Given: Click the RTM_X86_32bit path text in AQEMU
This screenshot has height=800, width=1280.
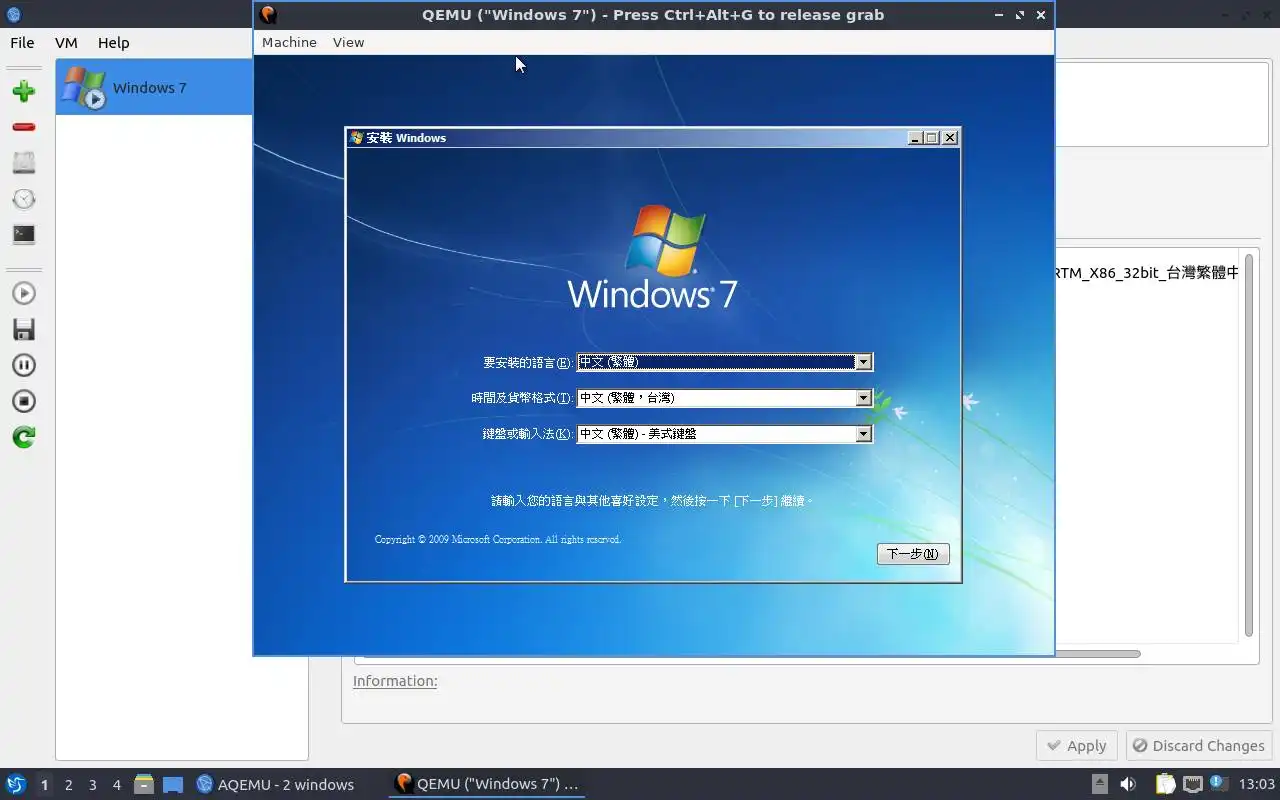Looking at the screenshot, I should [x=1147, y=272].
